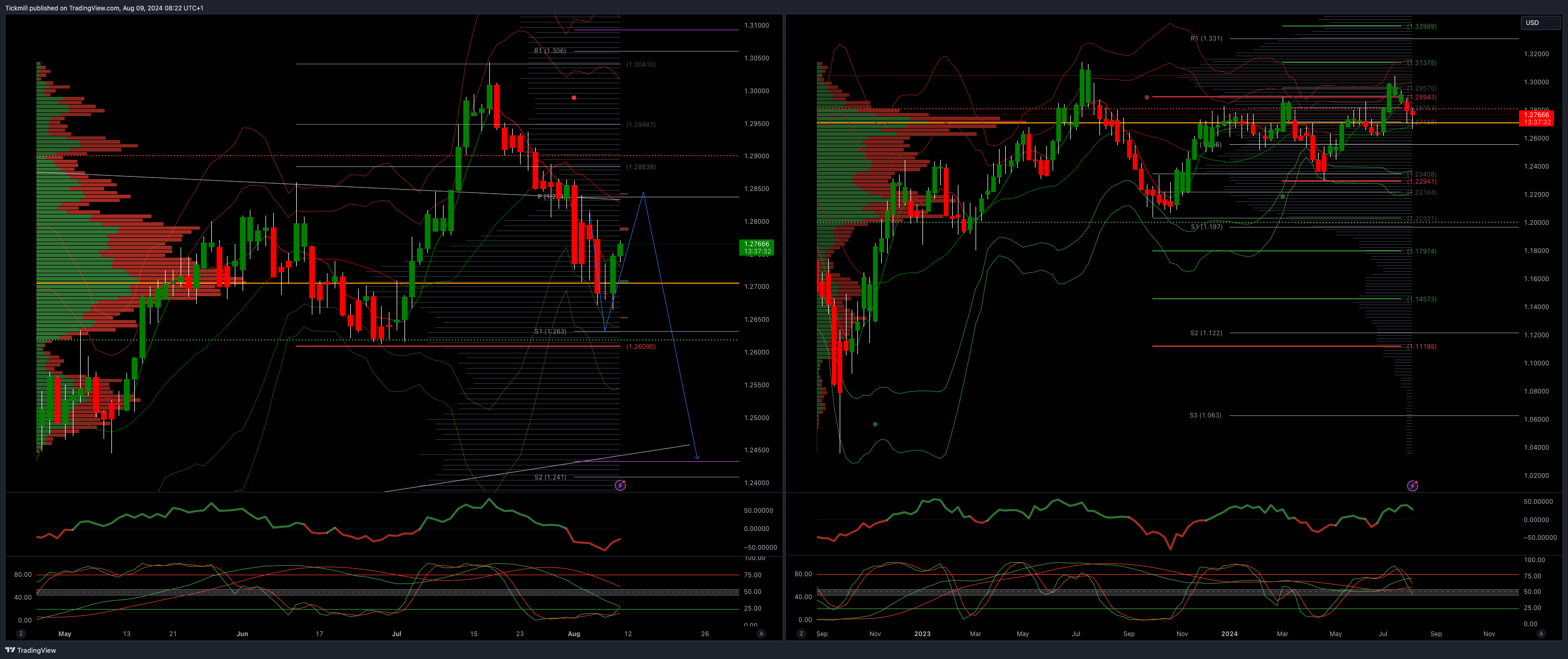Click the TradingView logo at bottom left

click(x=30, y=650)
